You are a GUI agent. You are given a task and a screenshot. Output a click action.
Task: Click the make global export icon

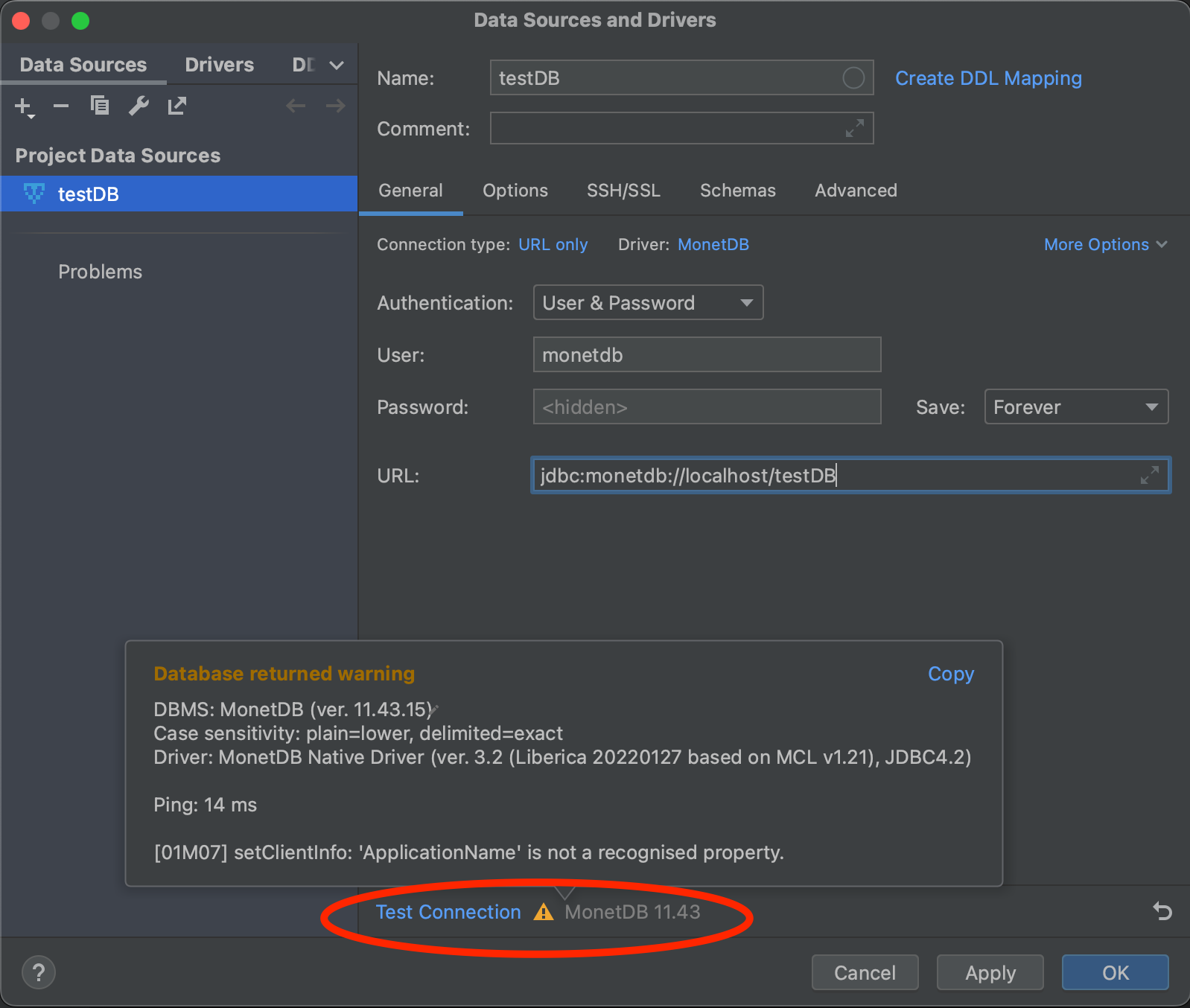[177, 106]
